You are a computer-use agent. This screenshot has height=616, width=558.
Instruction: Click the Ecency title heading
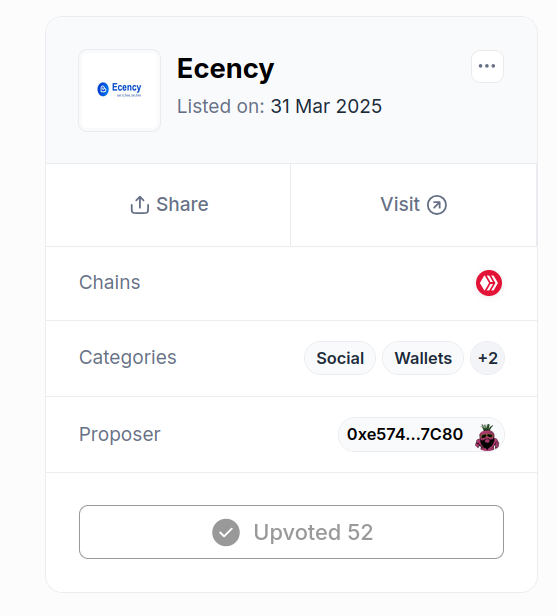226,69
